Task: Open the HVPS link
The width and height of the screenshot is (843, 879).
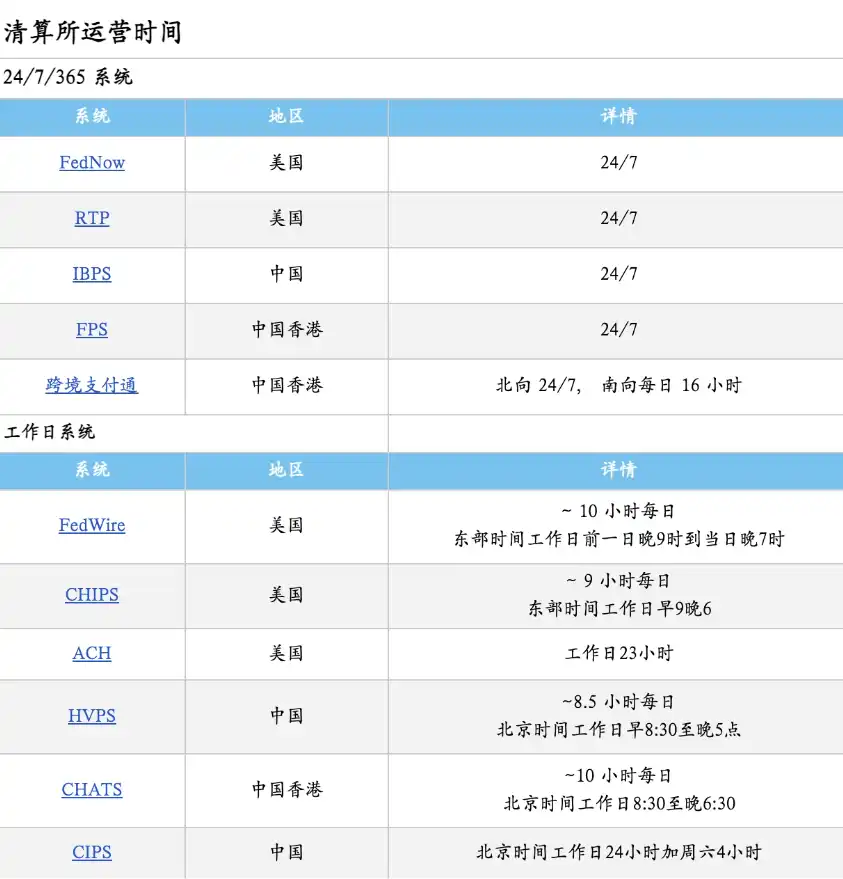Action: 92,716
